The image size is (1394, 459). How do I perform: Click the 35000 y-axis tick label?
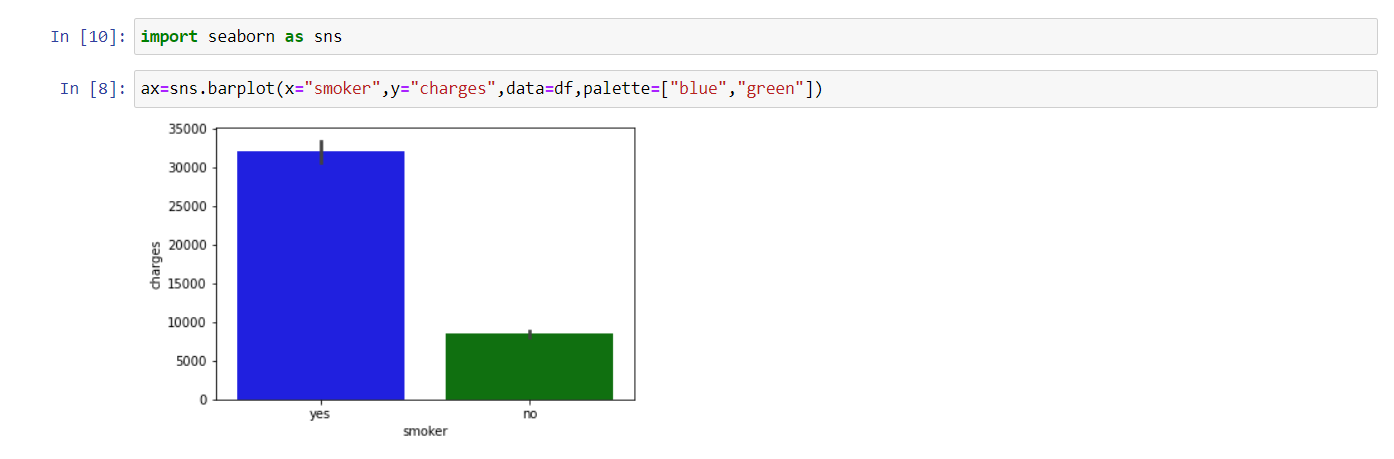point(188,129)
